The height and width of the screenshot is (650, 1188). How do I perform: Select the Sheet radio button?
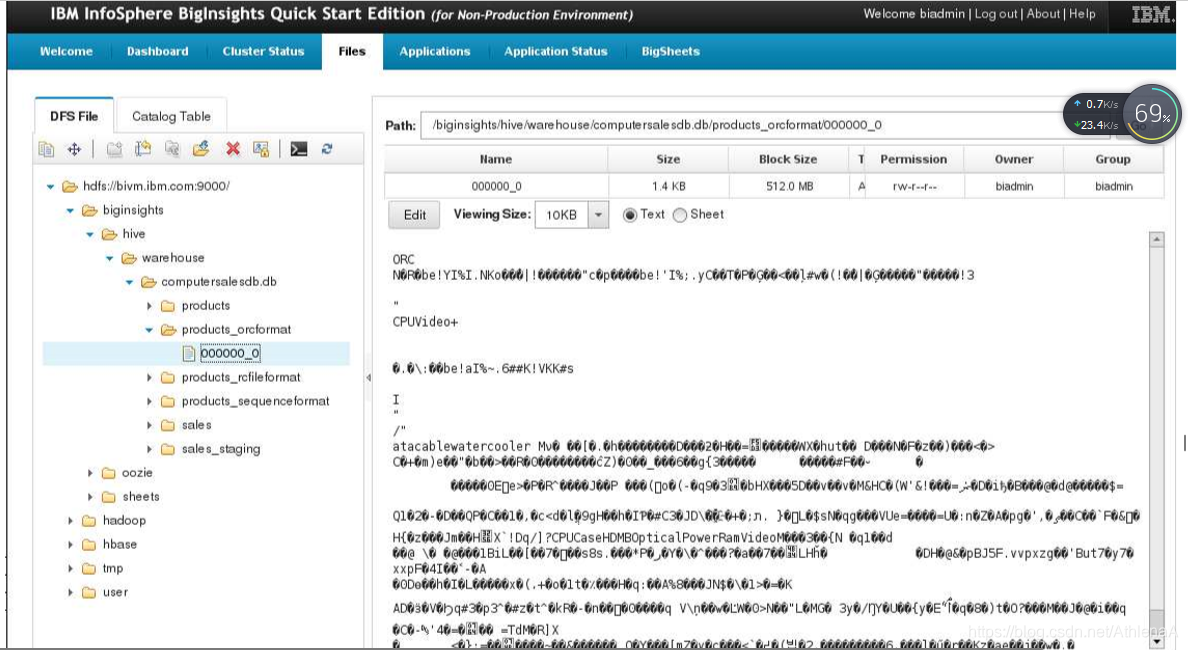point(680,215)
